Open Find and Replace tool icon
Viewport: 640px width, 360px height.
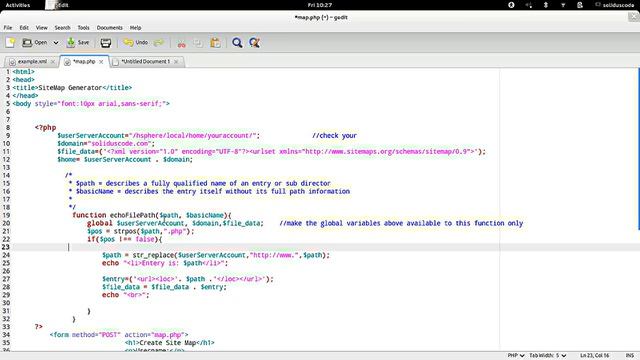coord(254,43)
